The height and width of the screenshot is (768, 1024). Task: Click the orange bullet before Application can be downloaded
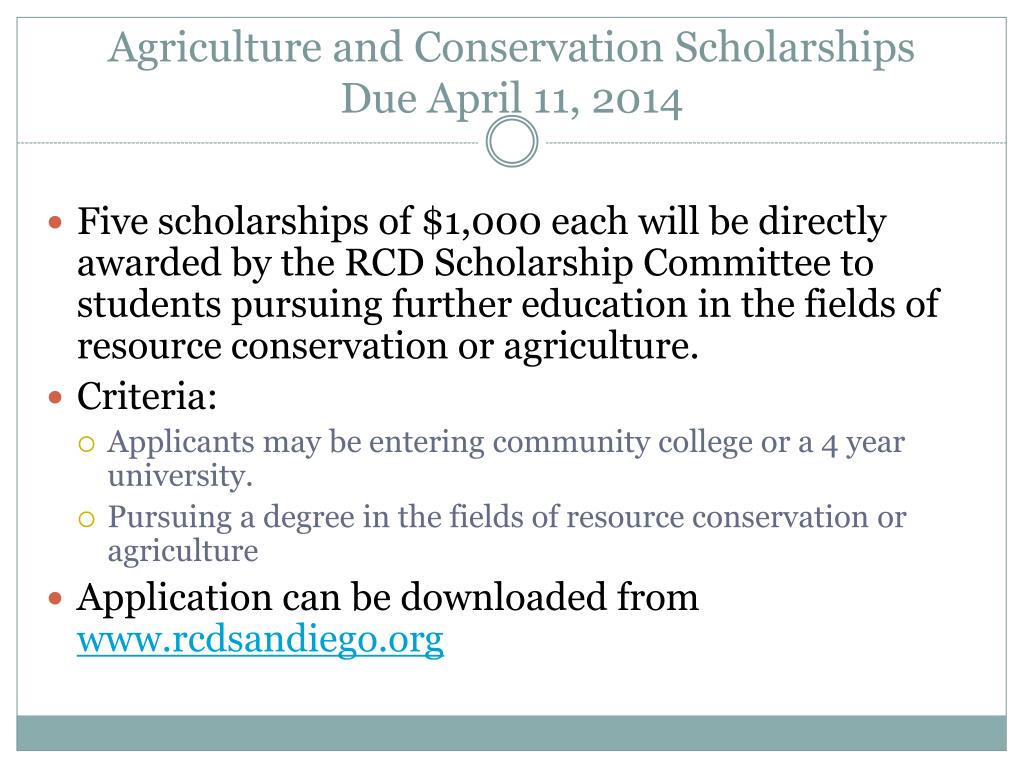pos(56,598)
